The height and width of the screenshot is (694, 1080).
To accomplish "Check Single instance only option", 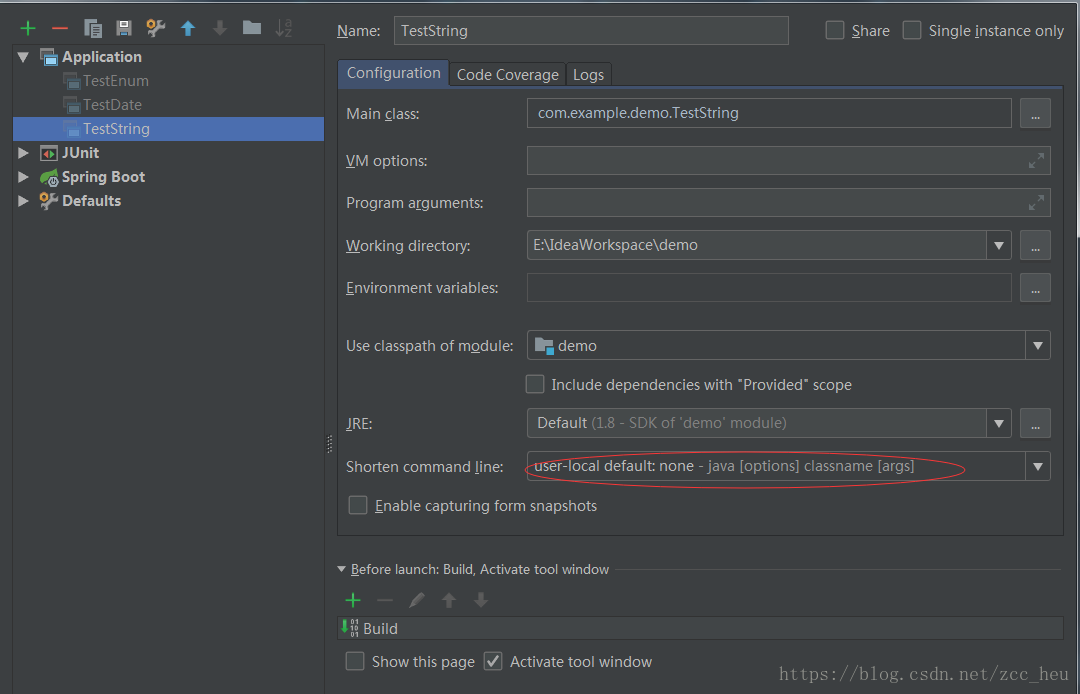I will tap(912, 31).
